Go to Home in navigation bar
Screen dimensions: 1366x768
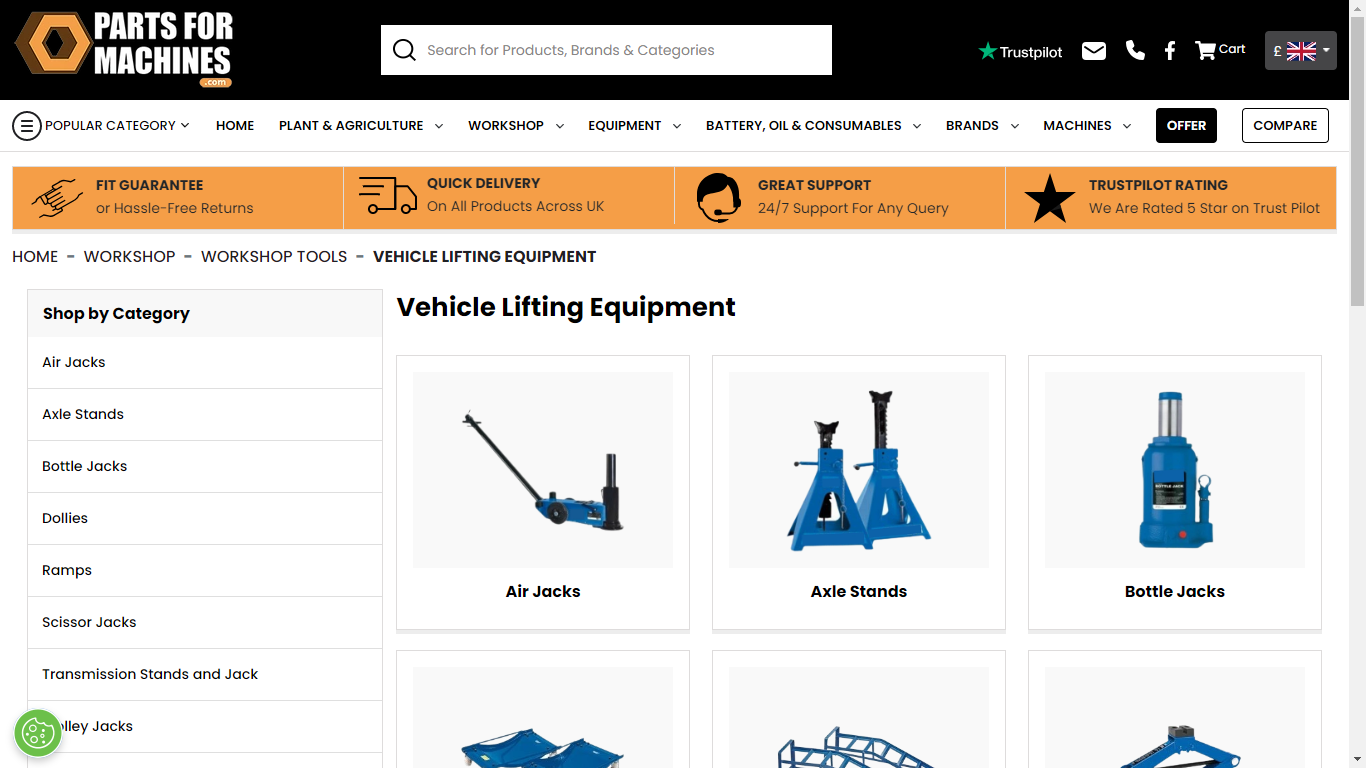click(x=235, y=126)
